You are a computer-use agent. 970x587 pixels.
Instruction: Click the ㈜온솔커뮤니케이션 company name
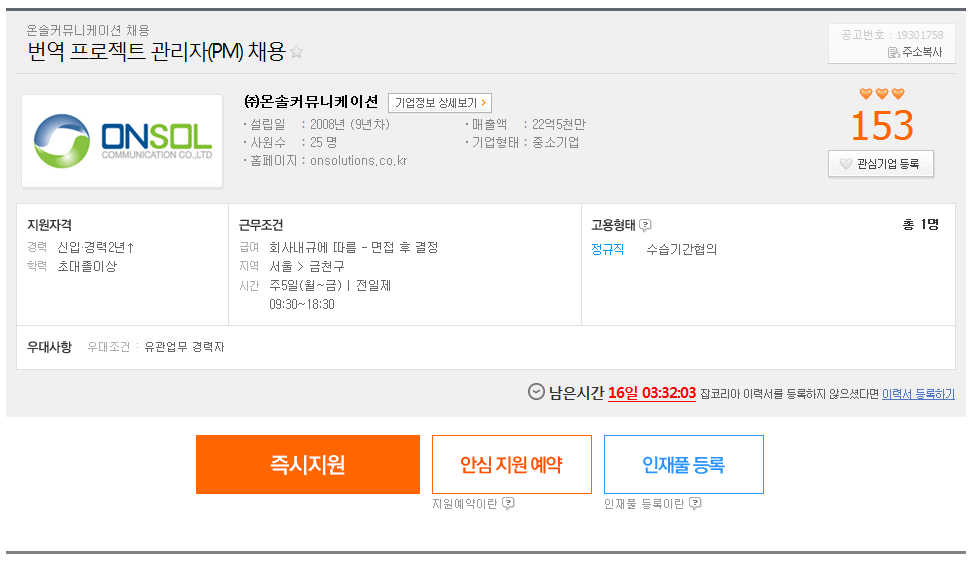tap(311, 102)
